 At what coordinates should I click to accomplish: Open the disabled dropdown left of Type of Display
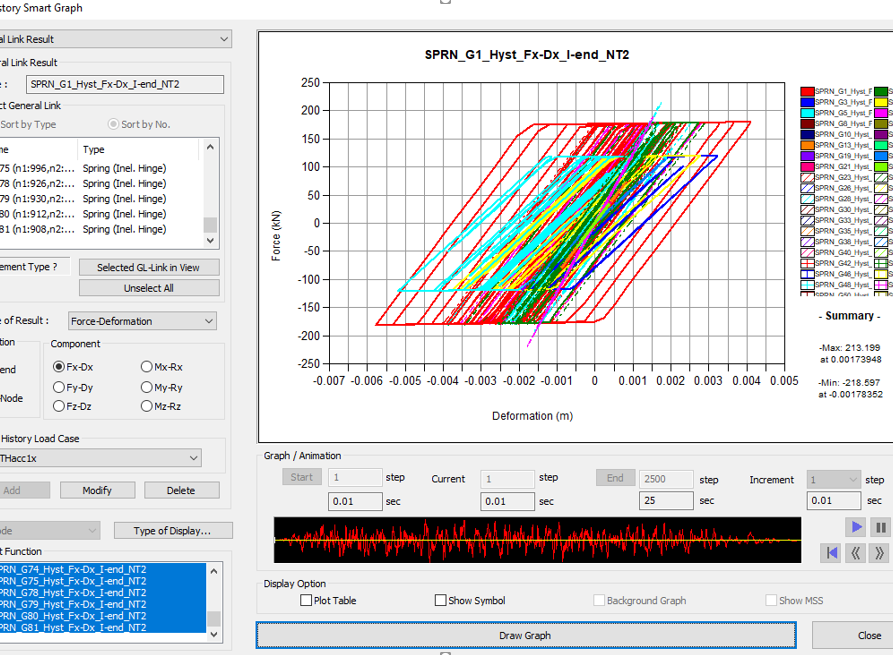coord(50,531)
